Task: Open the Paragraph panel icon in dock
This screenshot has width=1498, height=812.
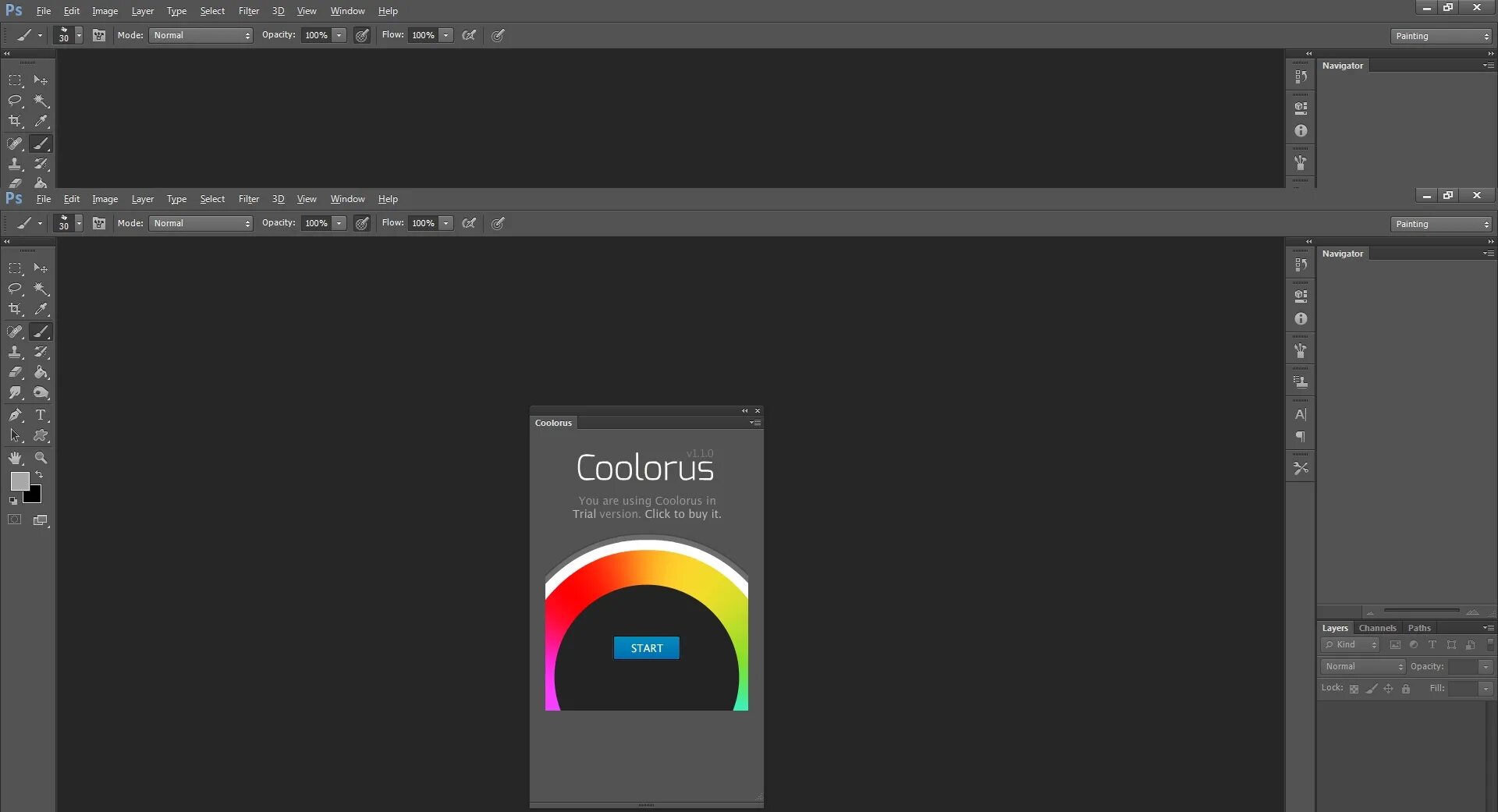Action: 1301,437
